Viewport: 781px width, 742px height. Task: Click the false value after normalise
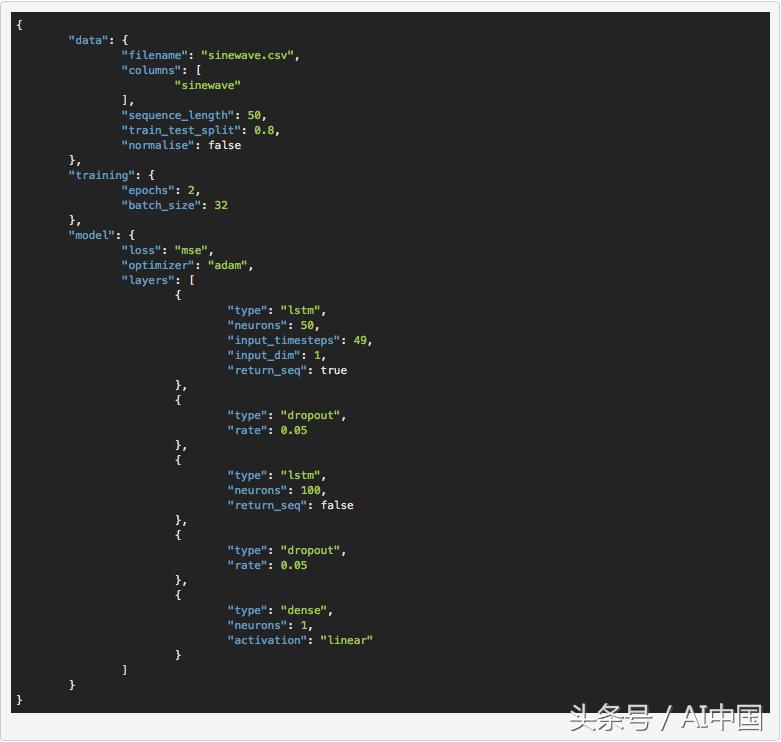coord(225,145)
